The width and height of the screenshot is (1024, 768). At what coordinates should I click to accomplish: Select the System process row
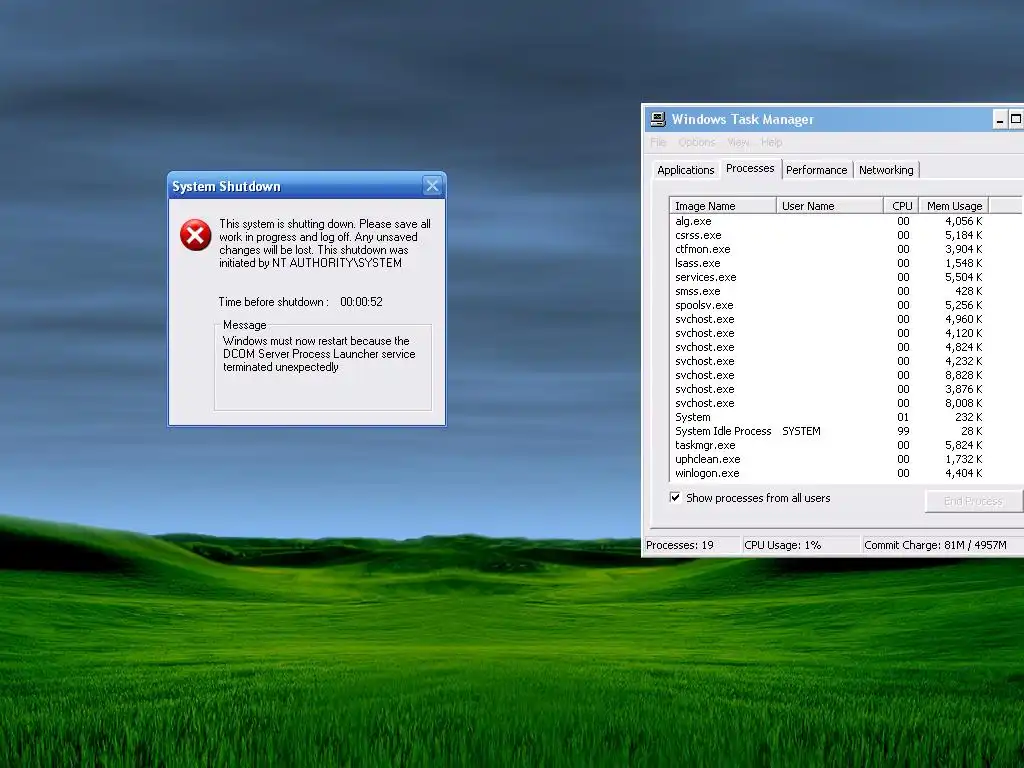tap(829, 417)
